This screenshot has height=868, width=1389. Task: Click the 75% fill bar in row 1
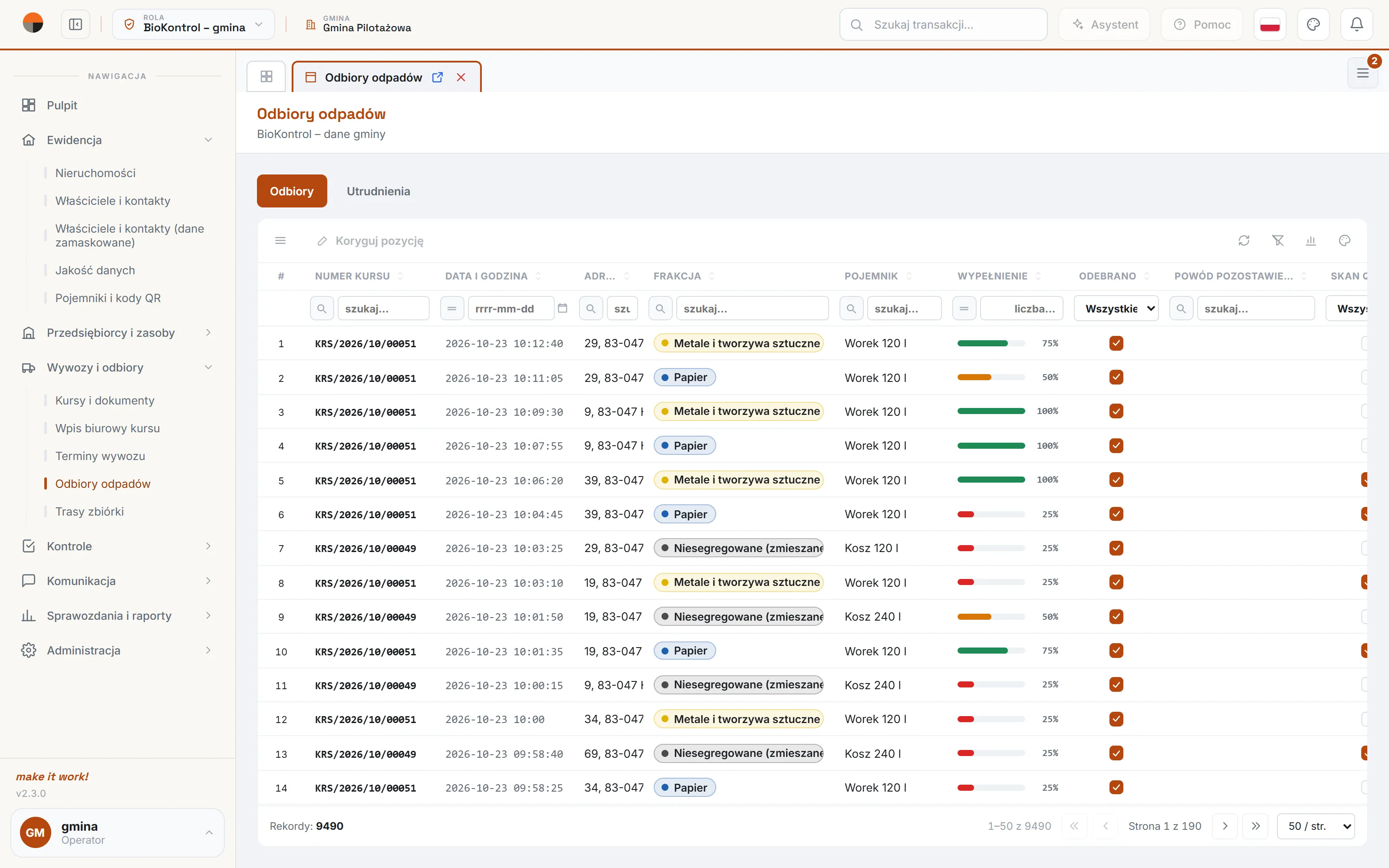click(991, 343)
